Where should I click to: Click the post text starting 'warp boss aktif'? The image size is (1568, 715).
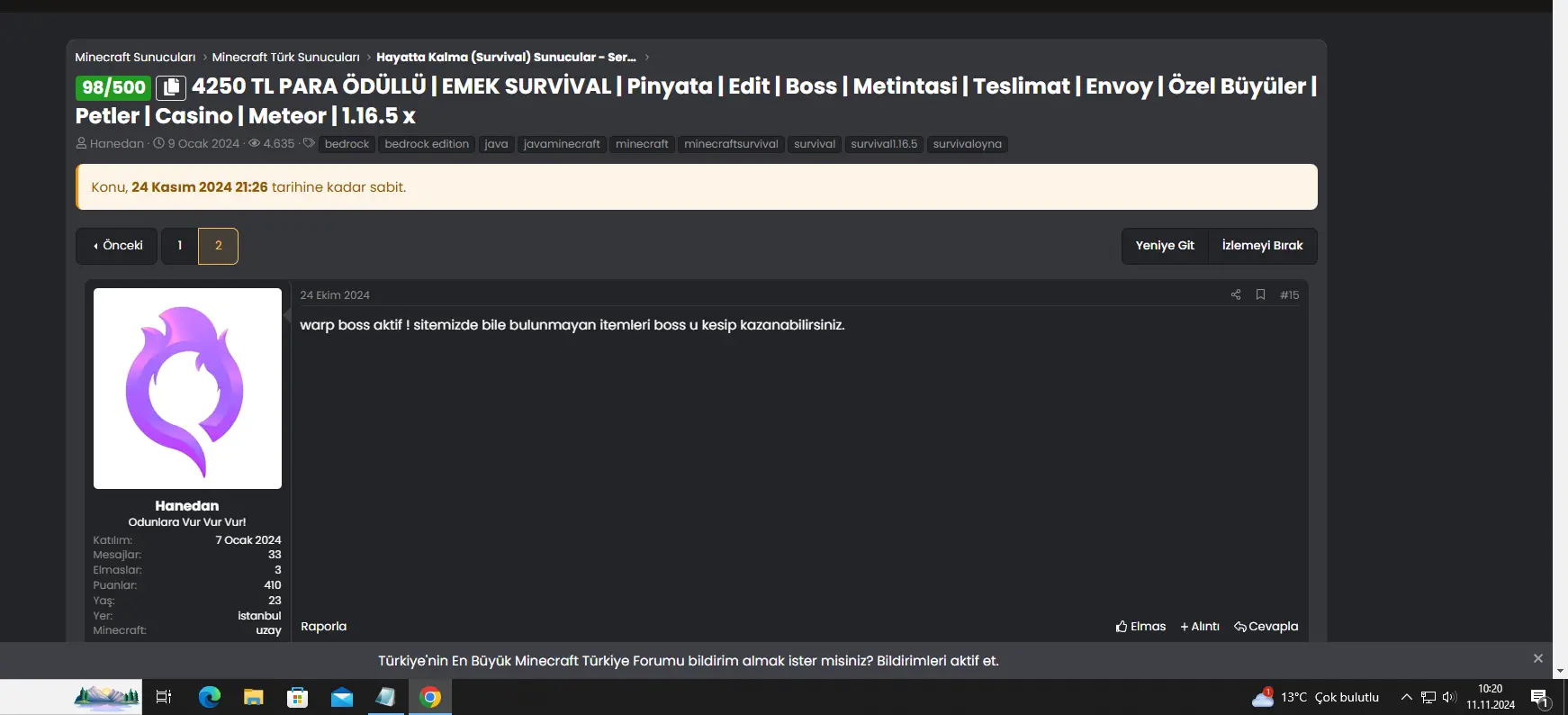pos(572,325)
